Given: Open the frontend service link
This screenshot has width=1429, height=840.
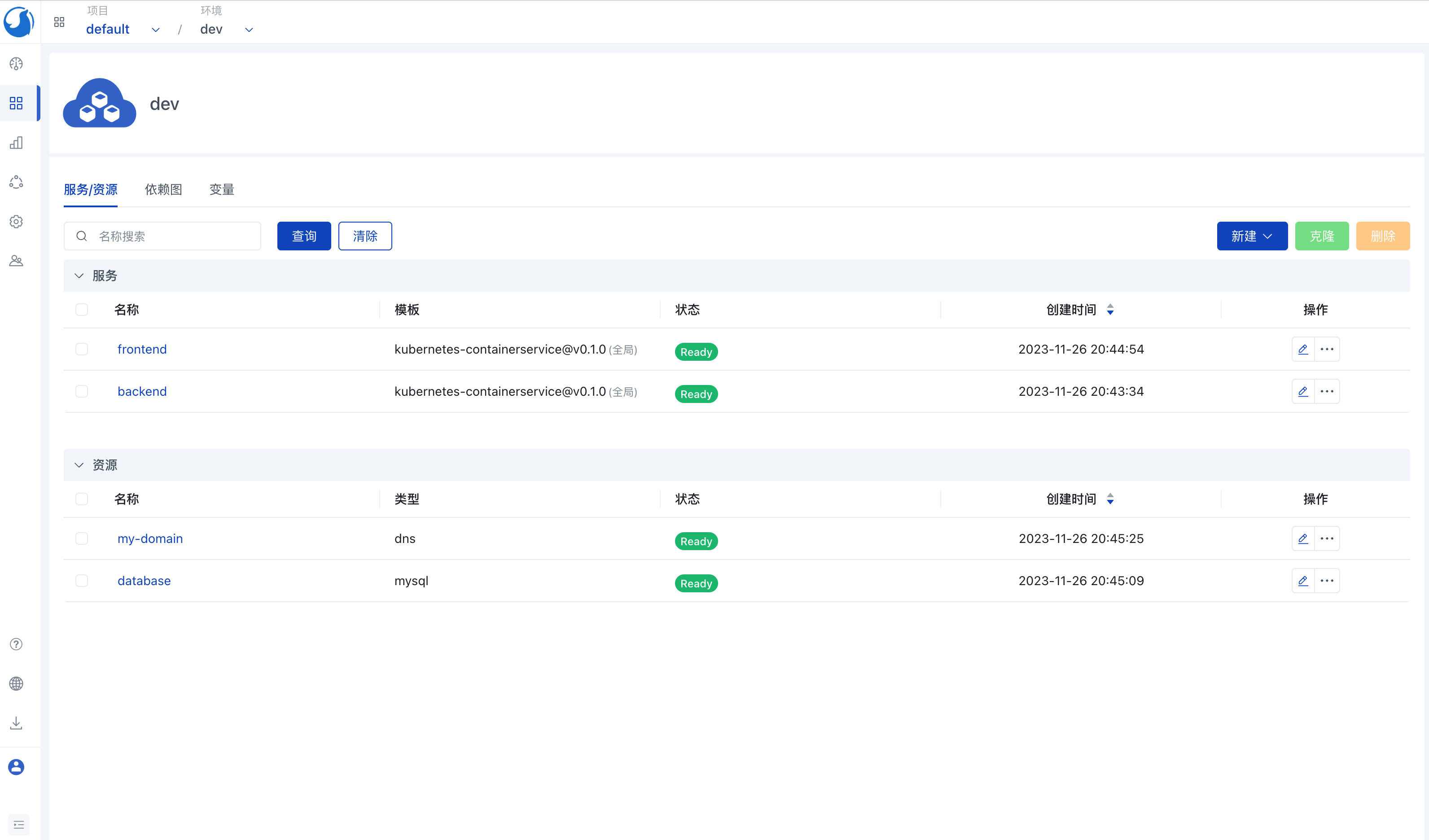Looking at the screenshot, I should point(142,349).
